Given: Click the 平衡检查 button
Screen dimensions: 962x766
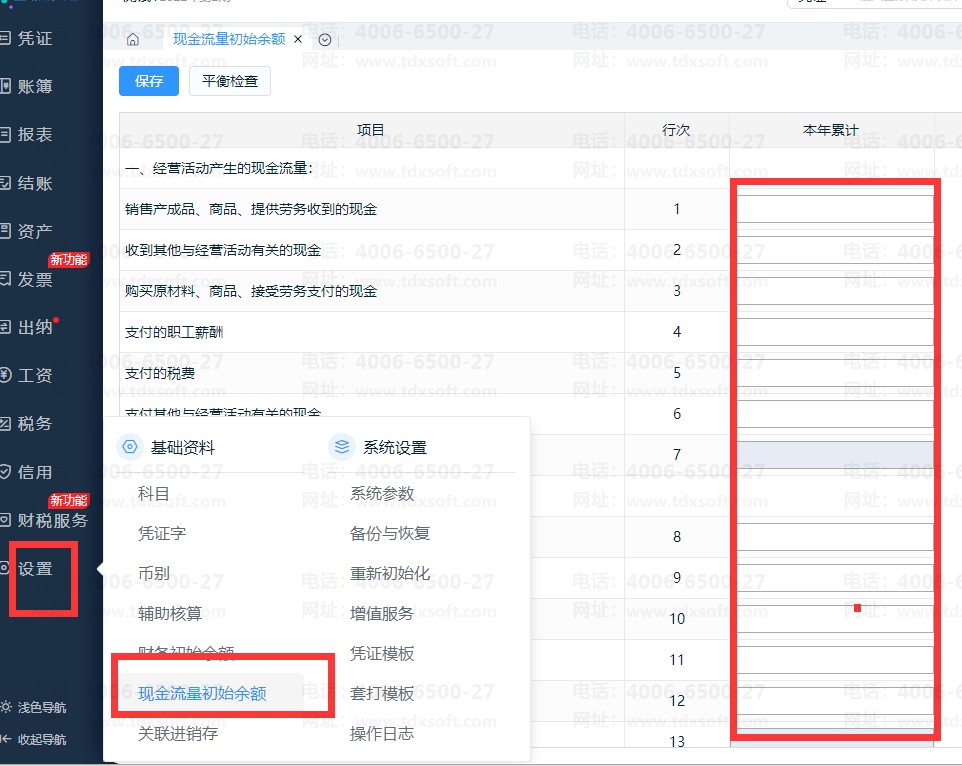Looking at the screenshot, I should click(x=229, y=81).
